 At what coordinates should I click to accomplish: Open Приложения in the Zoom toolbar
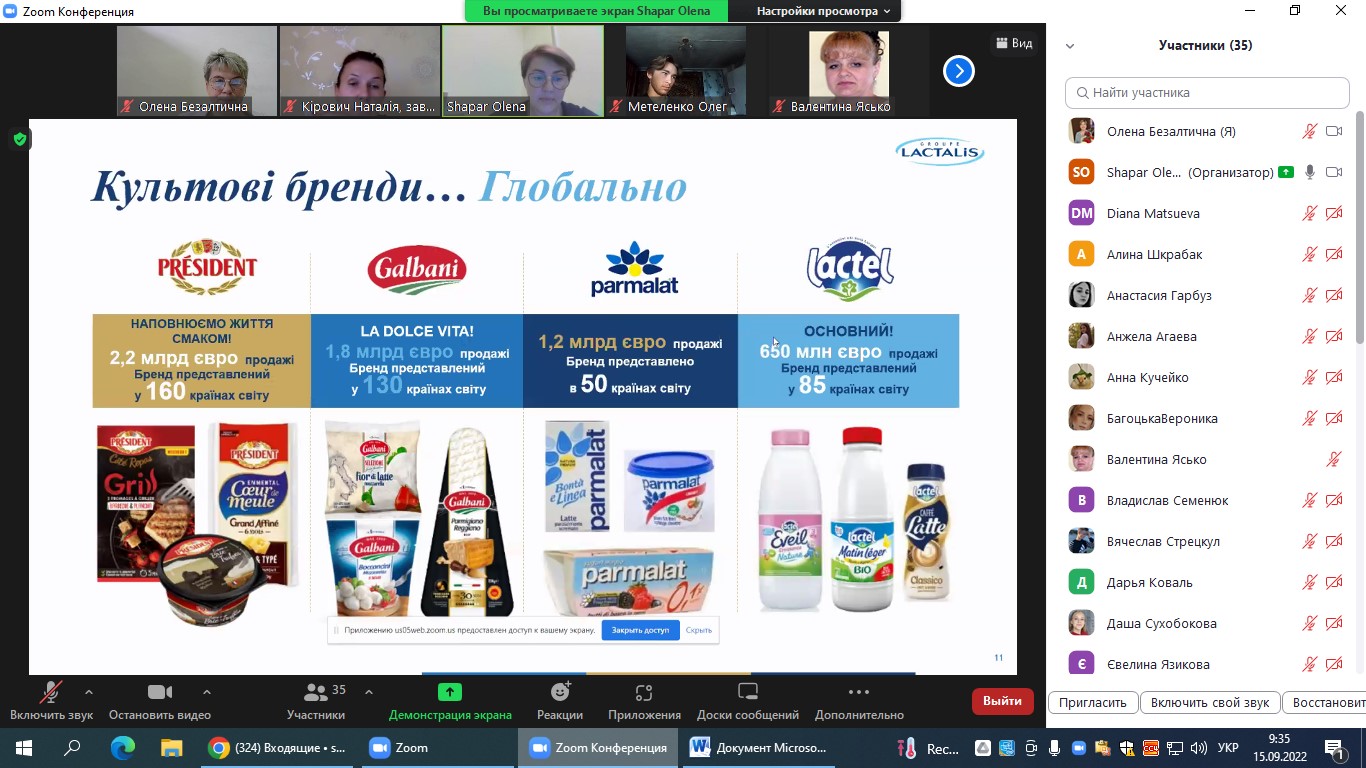coord(644,700)
